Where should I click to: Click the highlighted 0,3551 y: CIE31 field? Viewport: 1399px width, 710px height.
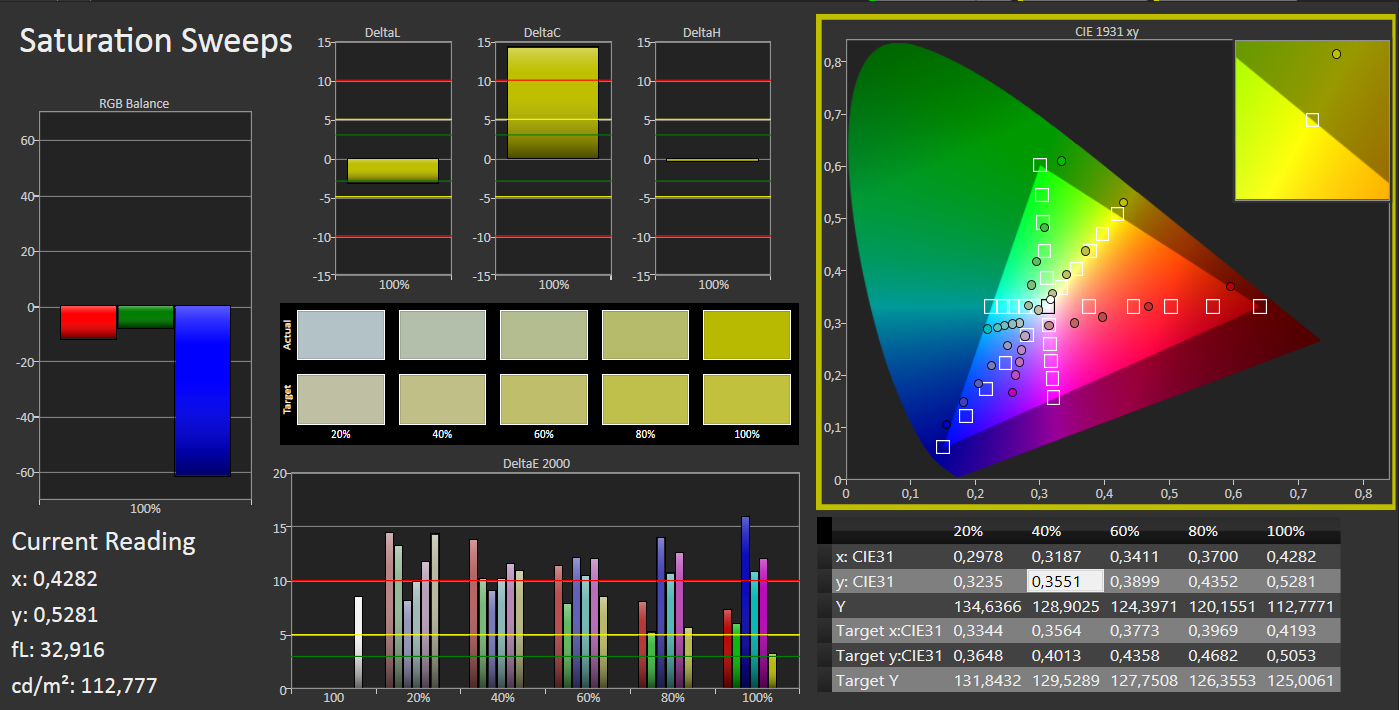(x=1065, y=581)
